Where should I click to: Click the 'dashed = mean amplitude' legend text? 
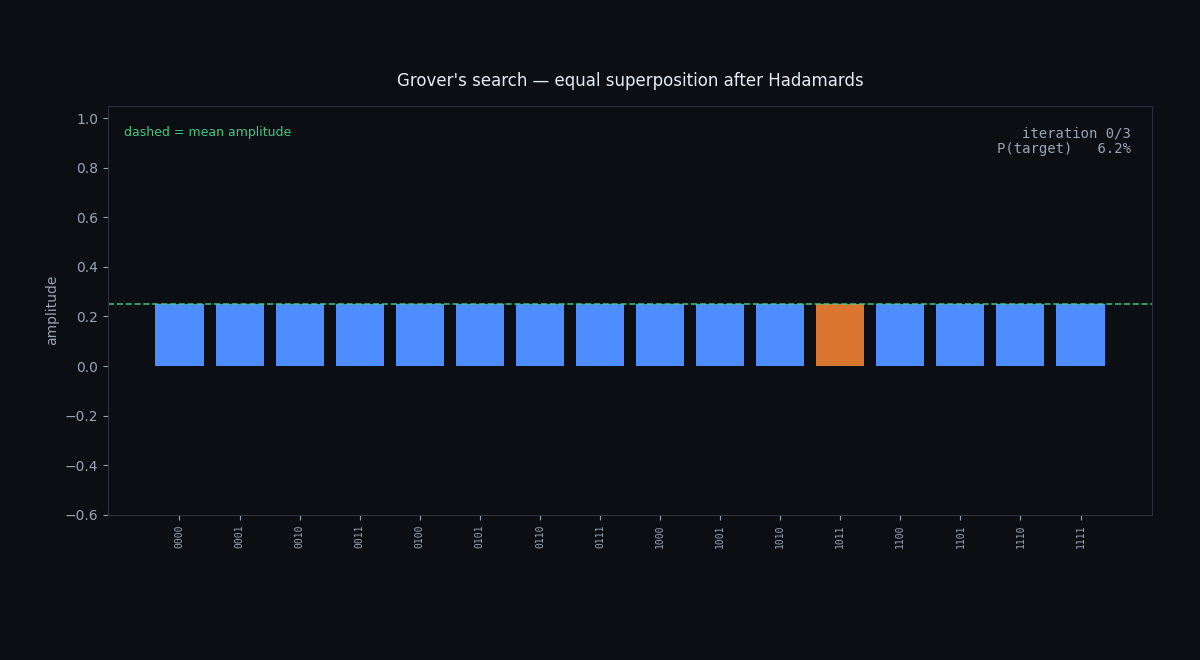[208, 132]
